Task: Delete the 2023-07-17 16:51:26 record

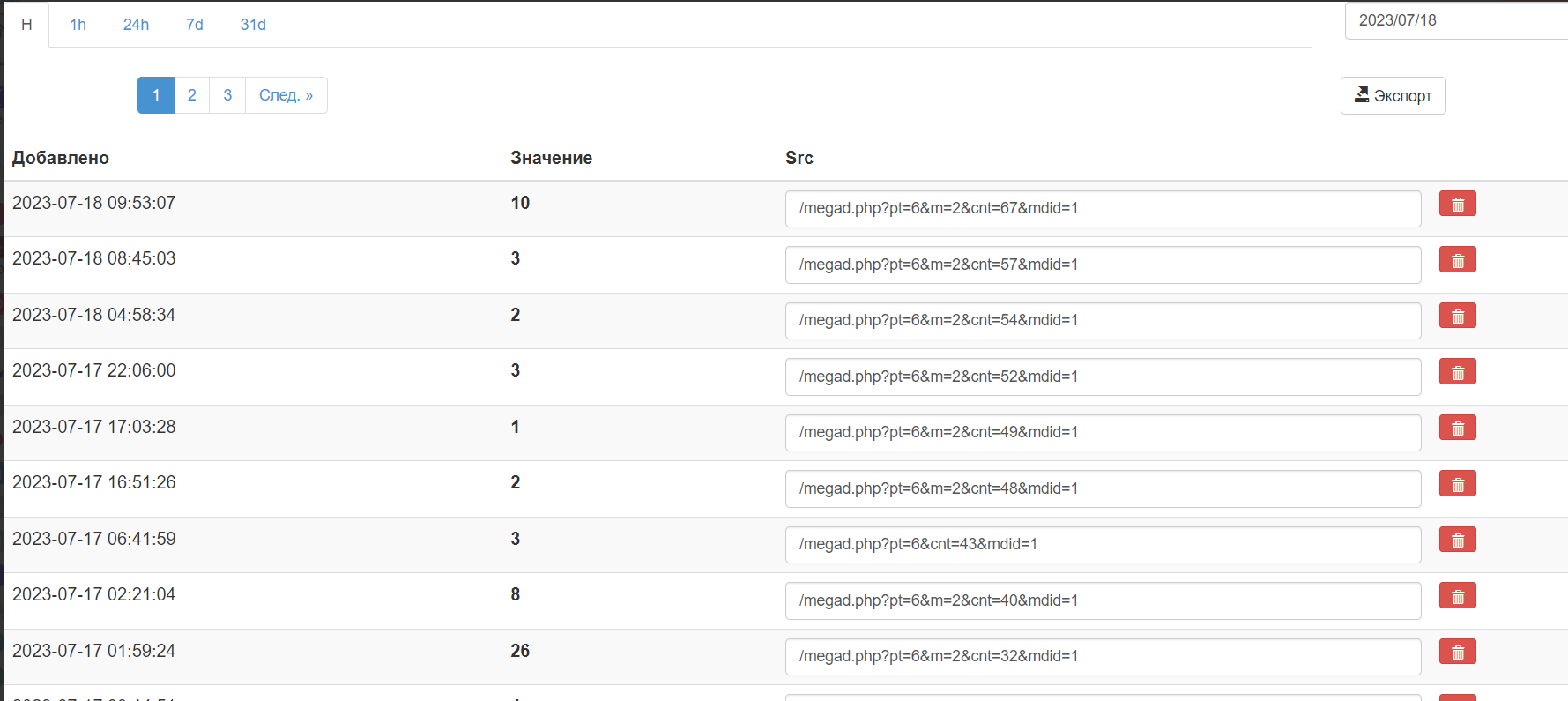Action: (1457, 484)
